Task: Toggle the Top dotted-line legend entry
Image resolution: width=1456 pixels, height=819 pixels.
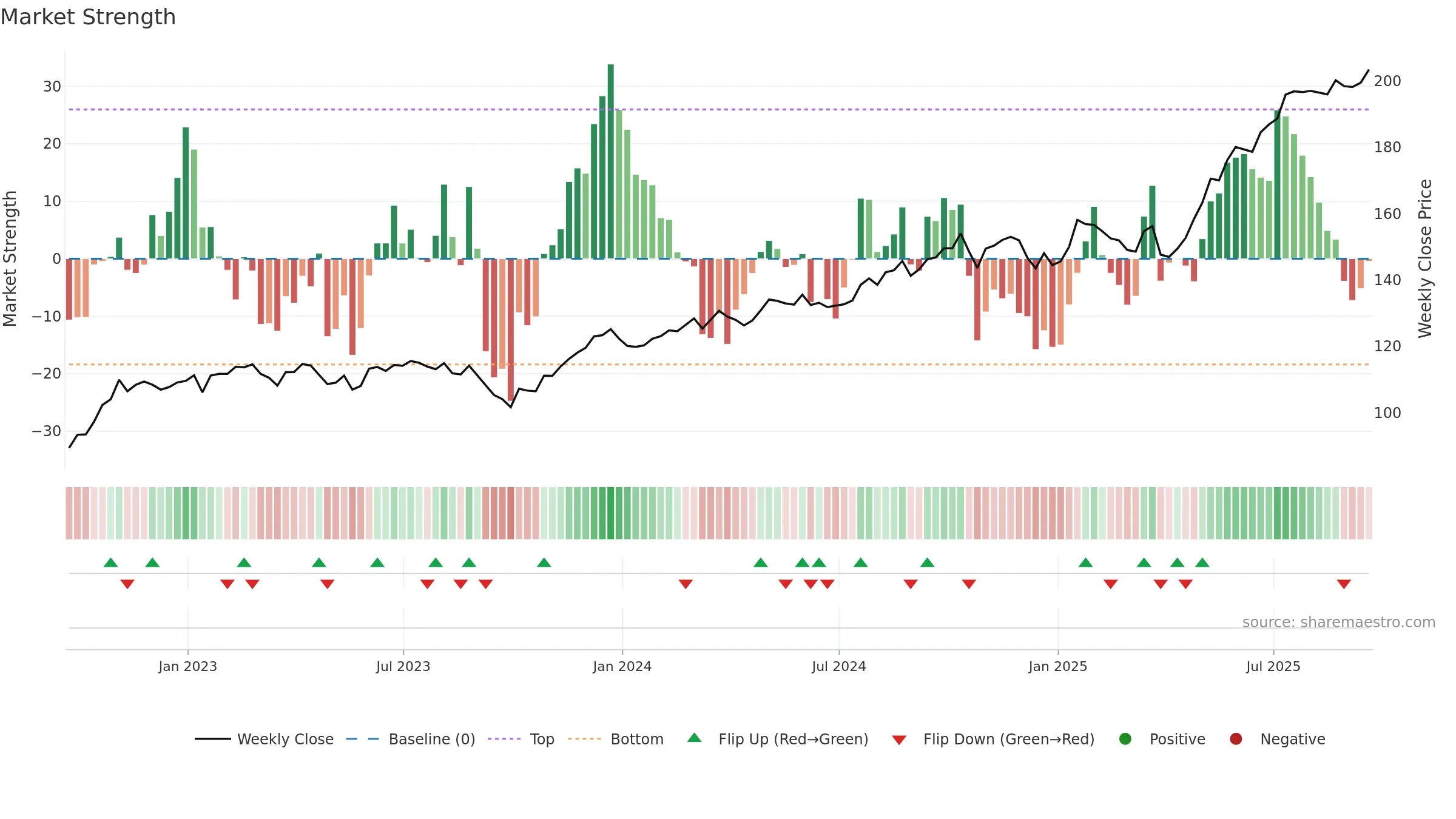Action: [x=521, y=739]
